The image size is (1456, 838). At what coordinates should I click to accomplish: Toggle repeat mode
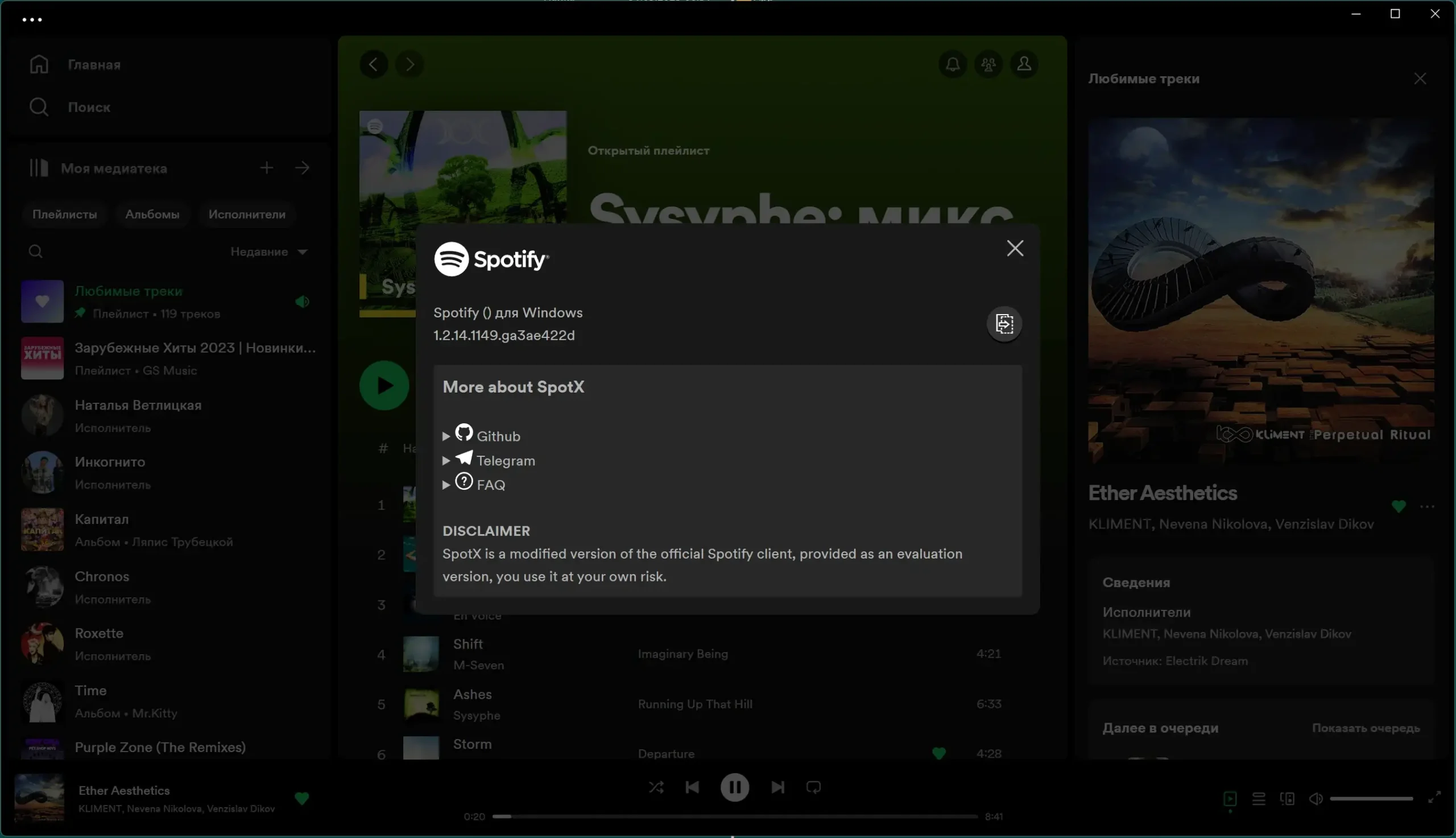[x=813, y=787]
